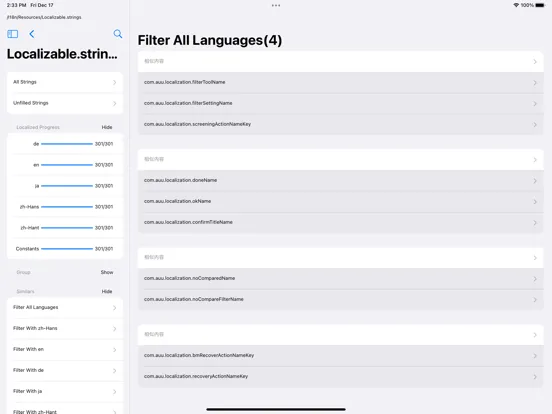Open com.auu.localization.screeningActionNameKey entry
The width and height of the screenshot is (552, 414).
pos(340,124)
